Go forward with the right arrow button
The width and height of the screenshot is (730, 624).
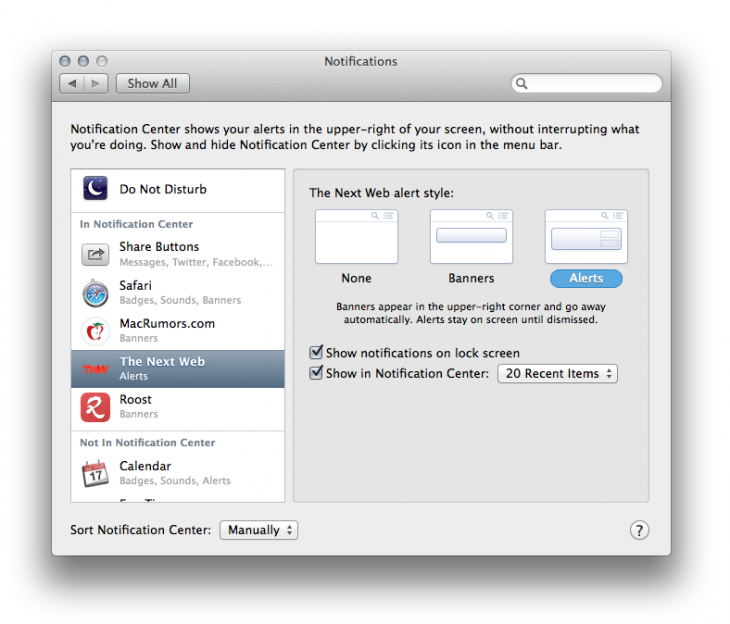pos(96,83)
